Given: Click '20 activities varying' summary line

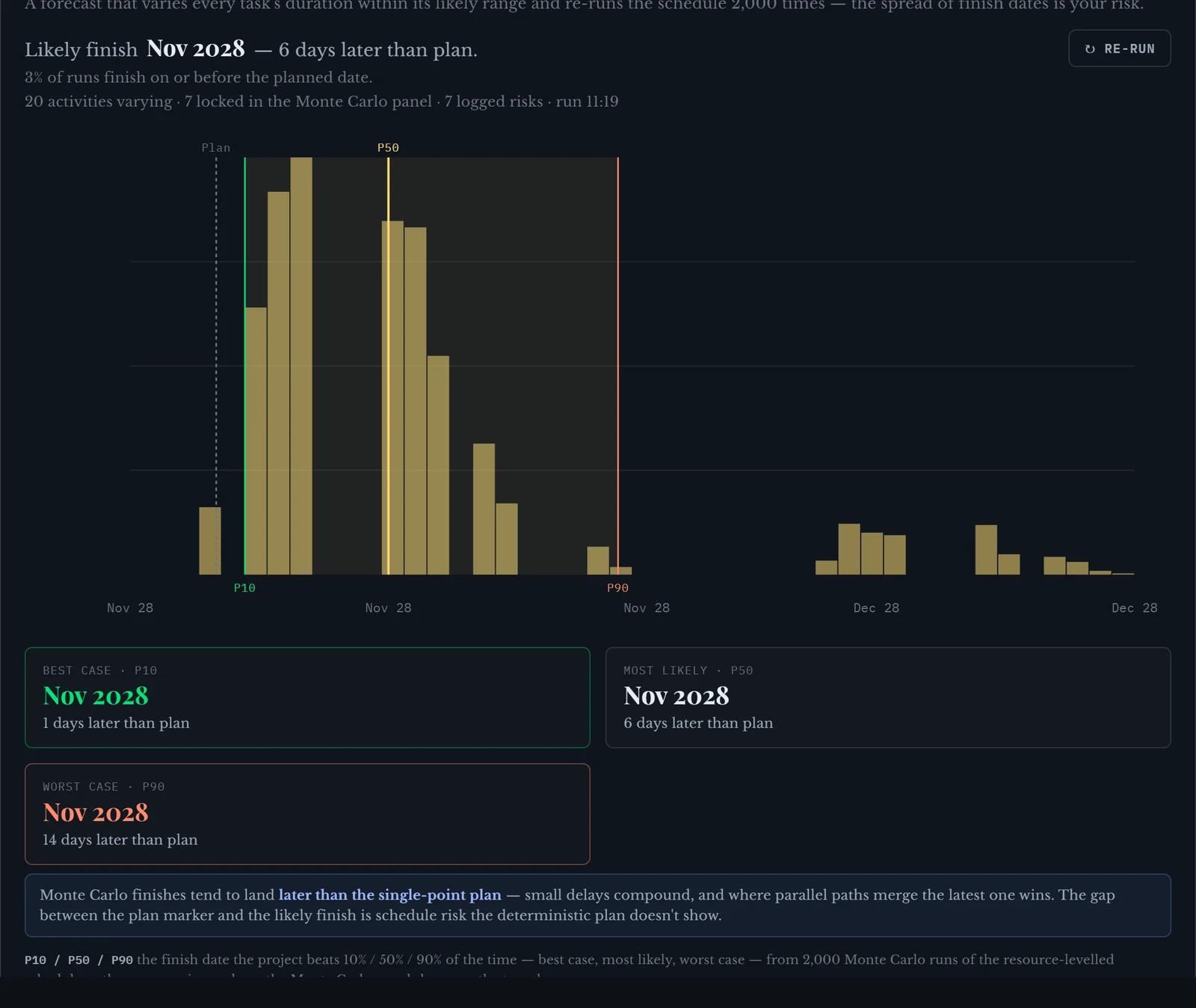Looking at the screenshot, I should tap(321, 102).
